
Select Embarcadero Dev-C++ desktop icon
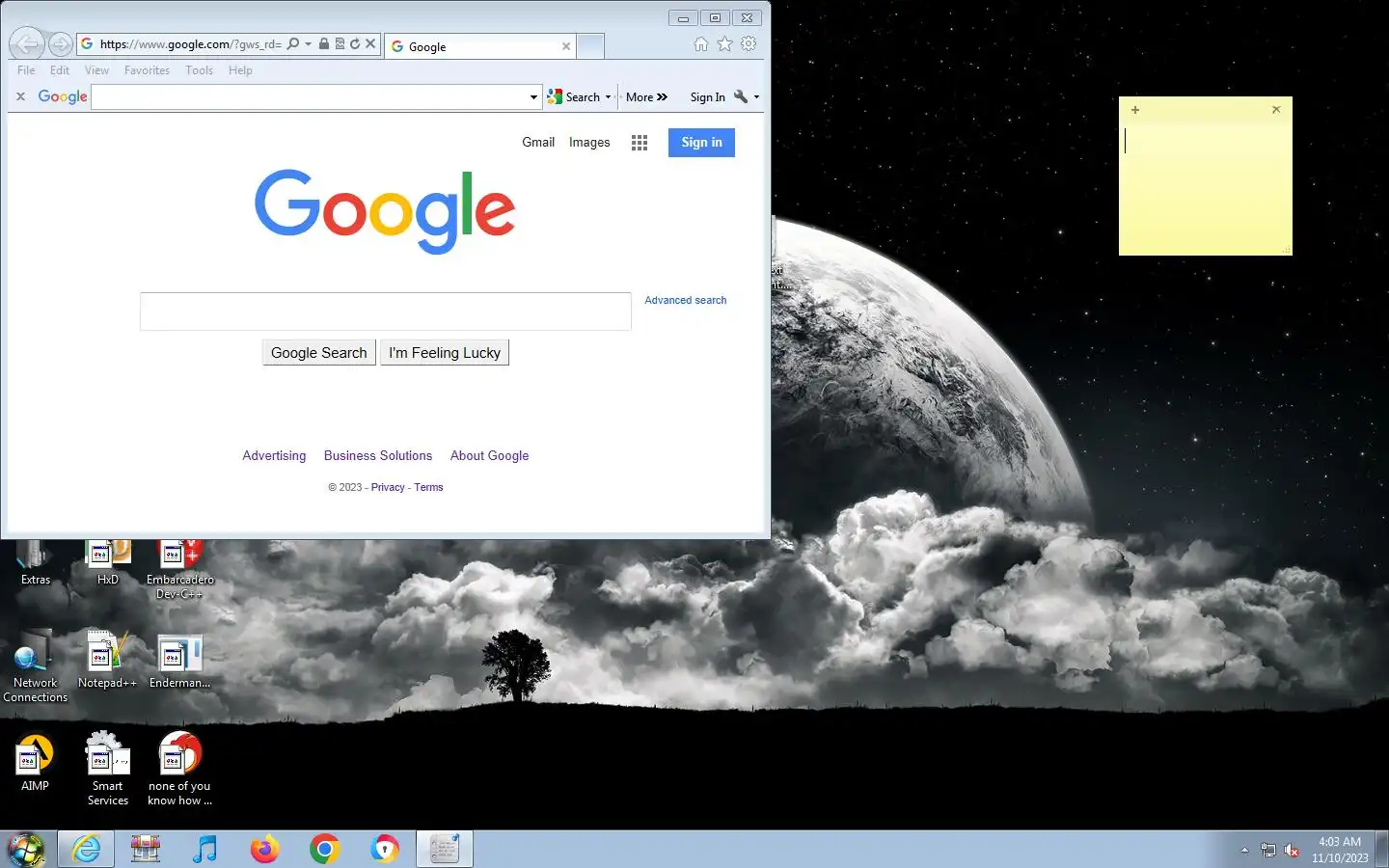point(180,569)
